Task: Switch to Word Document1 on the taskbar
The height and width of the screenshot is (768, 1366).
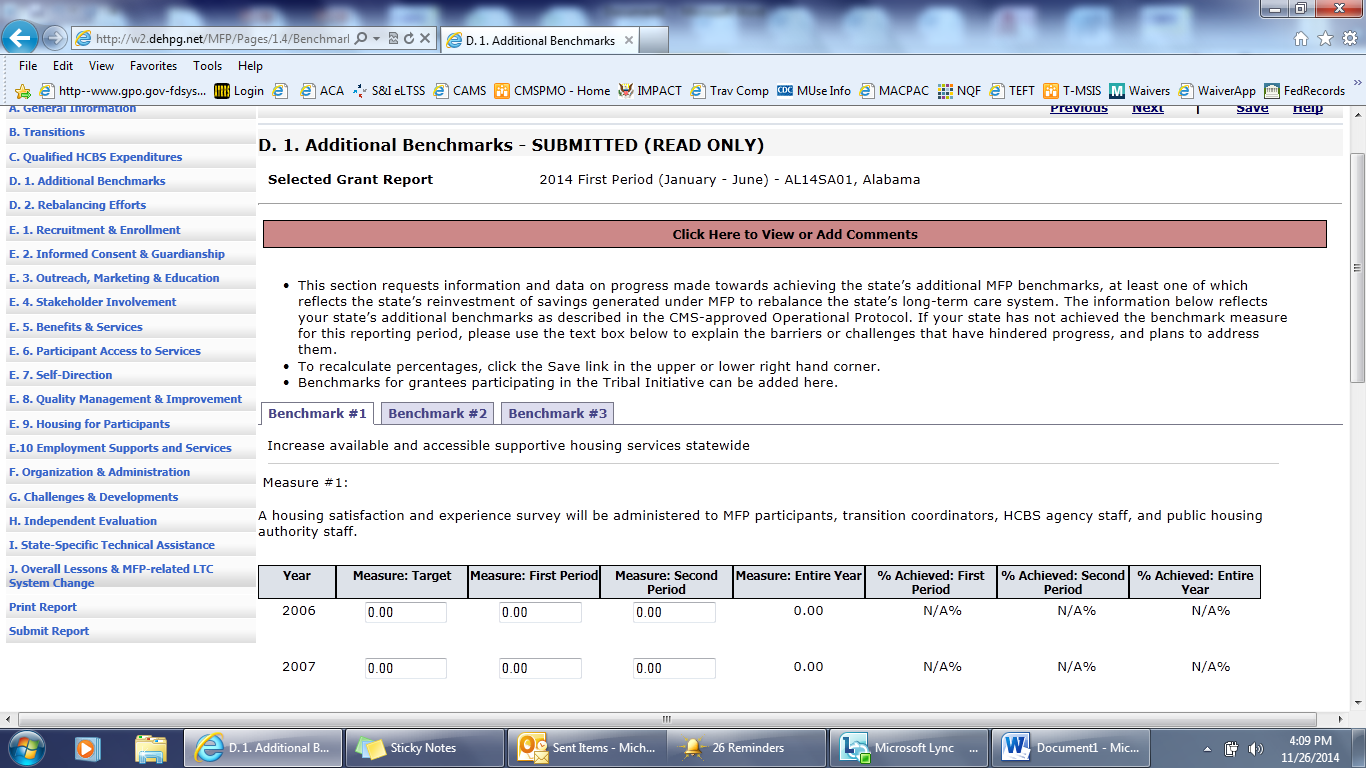Action: (x=1070, y=748)
